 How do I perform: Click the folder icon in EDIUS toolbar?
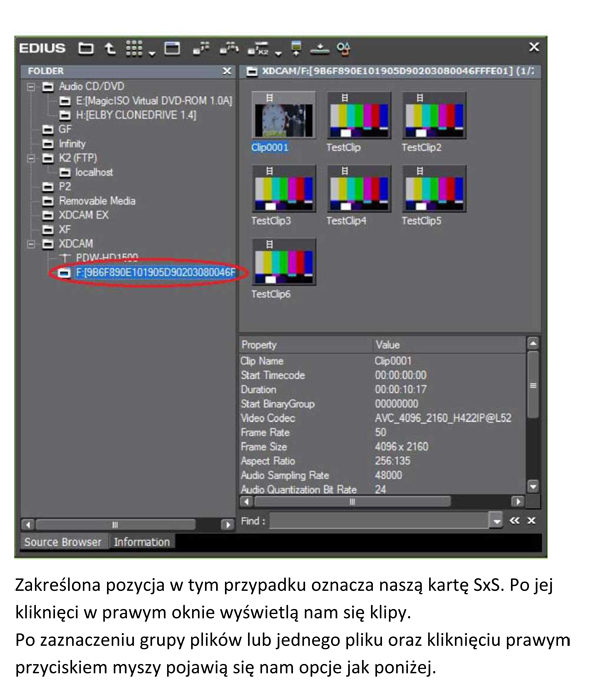(87, 47)
